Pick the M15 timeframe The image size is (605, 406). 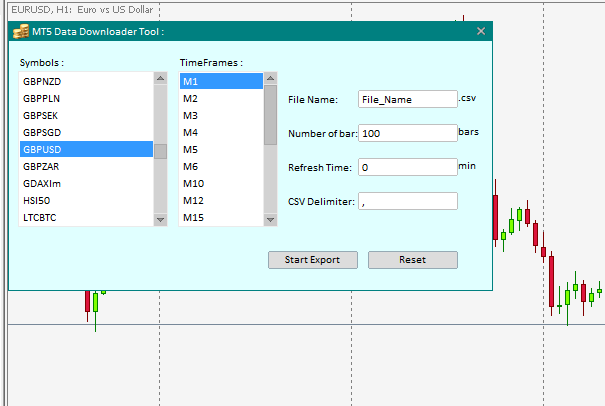click(221, 217)
